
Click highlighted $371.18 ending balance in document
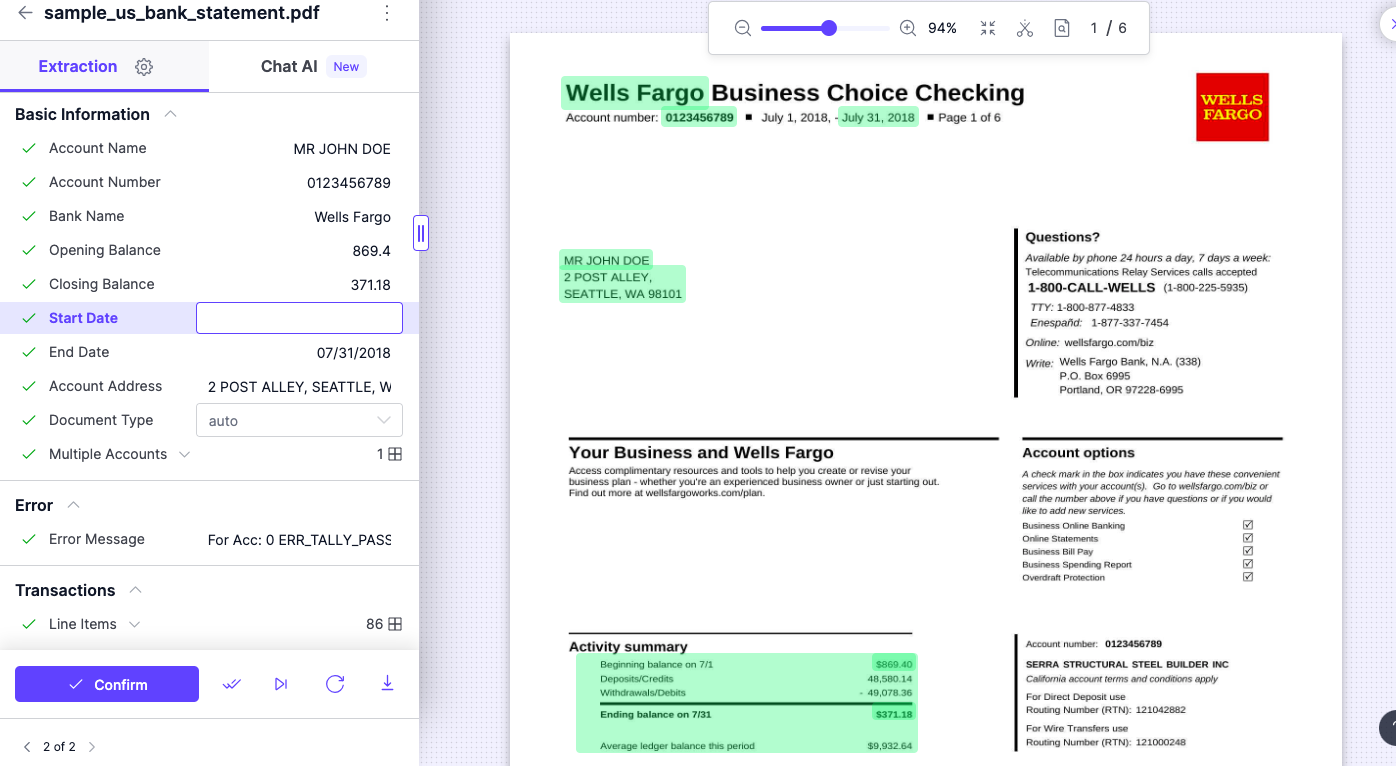[894, 714]
